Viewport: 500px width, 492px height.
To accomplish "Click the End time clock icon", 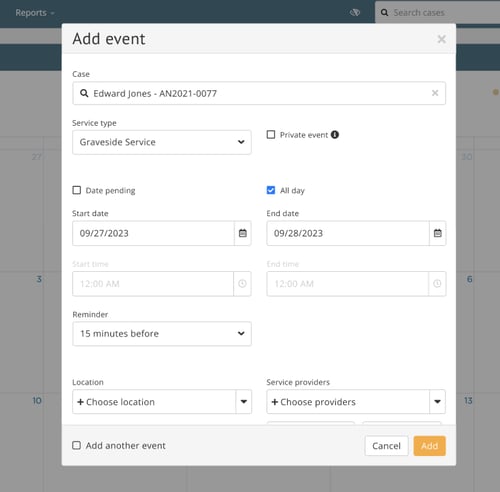I will point(437,284).
